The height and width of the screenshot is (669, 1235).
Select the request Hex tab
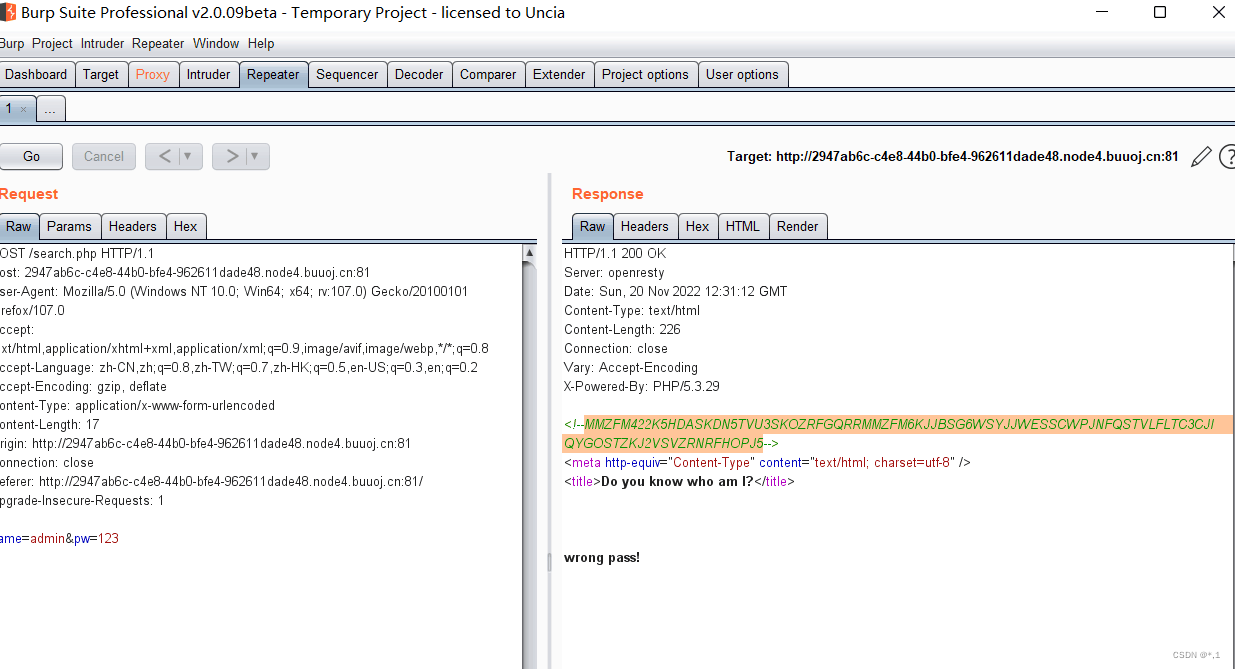click(x=186, y=226)
